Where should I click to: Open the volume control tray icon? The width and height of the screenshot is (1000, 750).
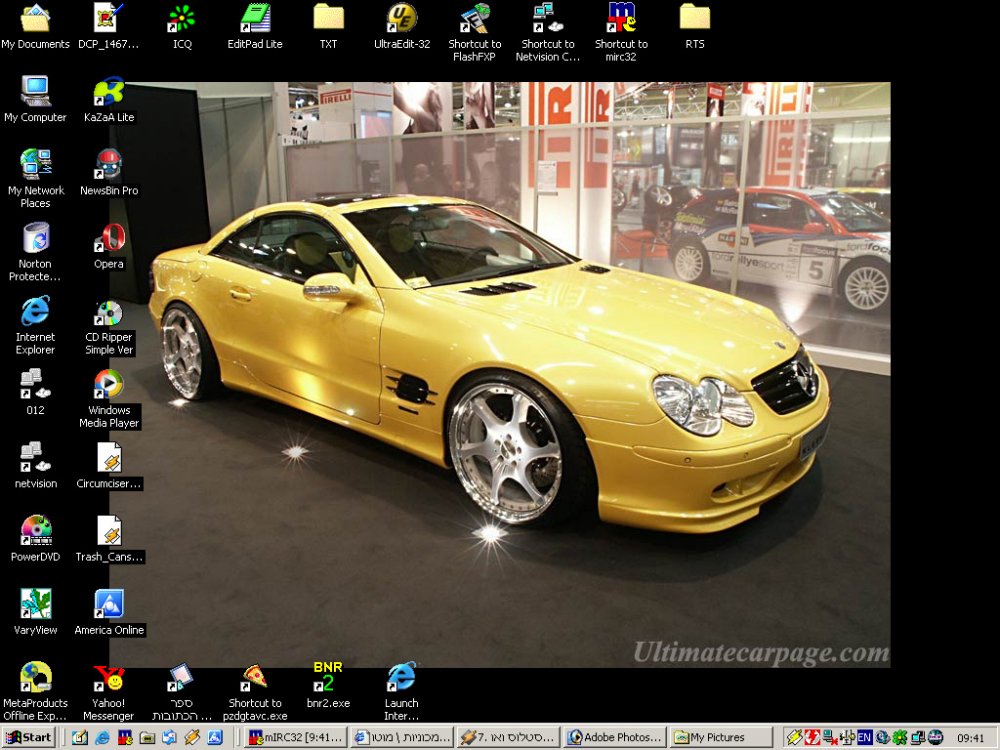[x=848, y=738]
